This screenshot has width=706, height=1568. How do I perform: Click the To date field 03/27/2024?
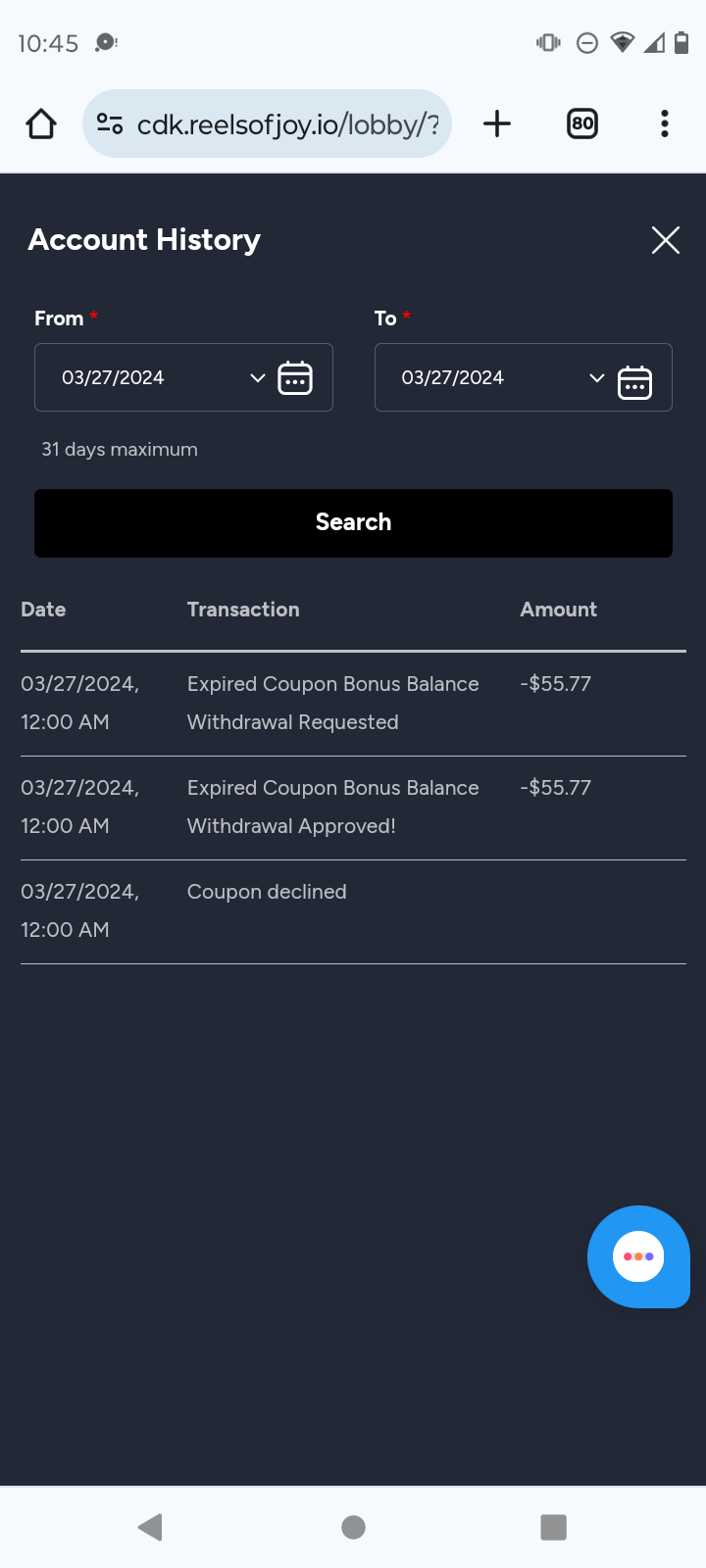pos(453,378)
